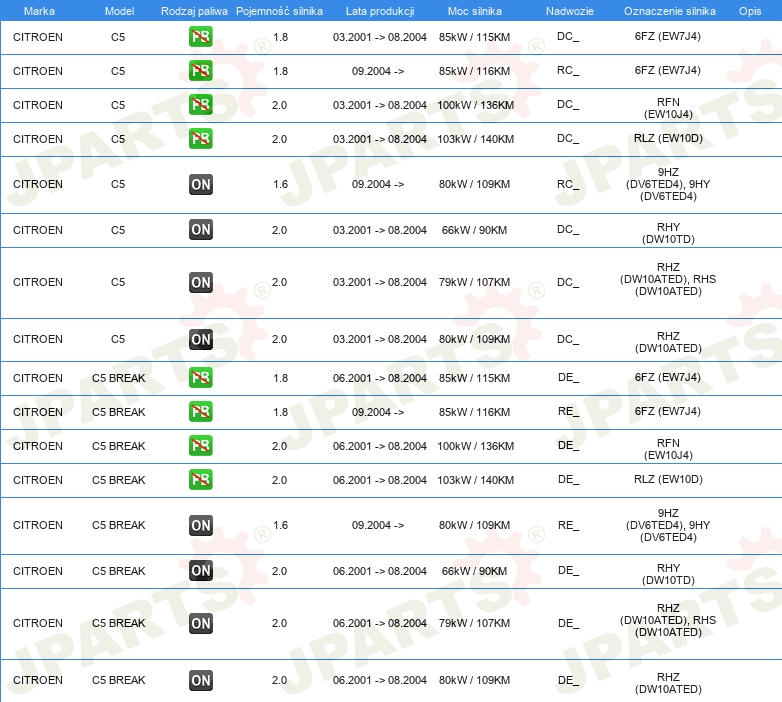Select RLZ (EW10D) in the DE_ body row
The width and height of the screenshot is (782, 702).
tap(668, 479)
